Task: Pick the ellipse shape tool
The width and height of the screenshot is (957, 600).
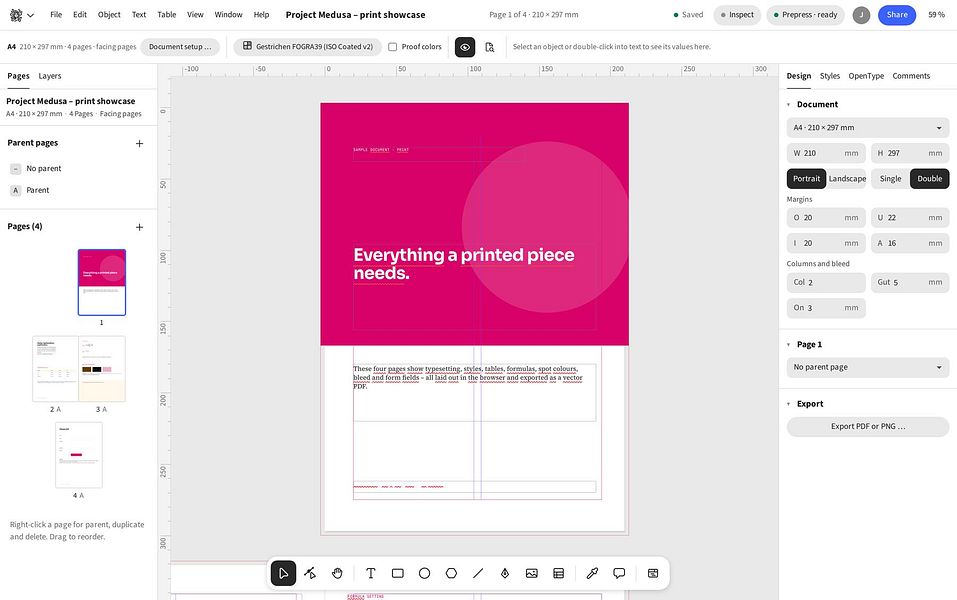Action: coord(424,573)
